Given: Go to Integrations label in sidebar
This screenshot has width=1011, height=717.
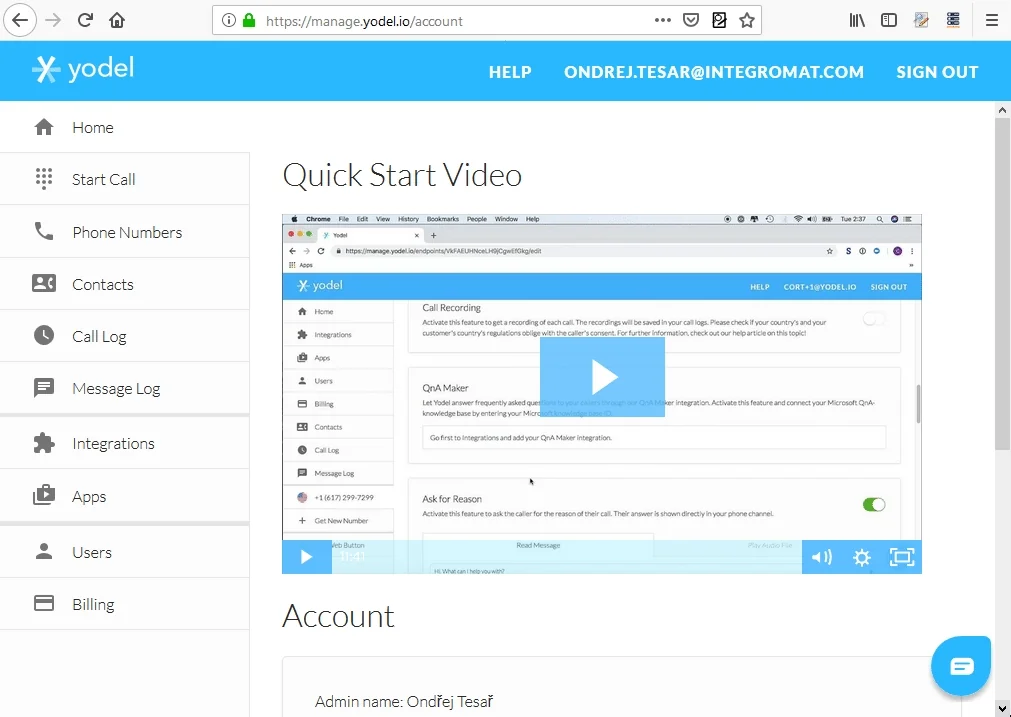Looking at the screenshot, I should 113,444.
